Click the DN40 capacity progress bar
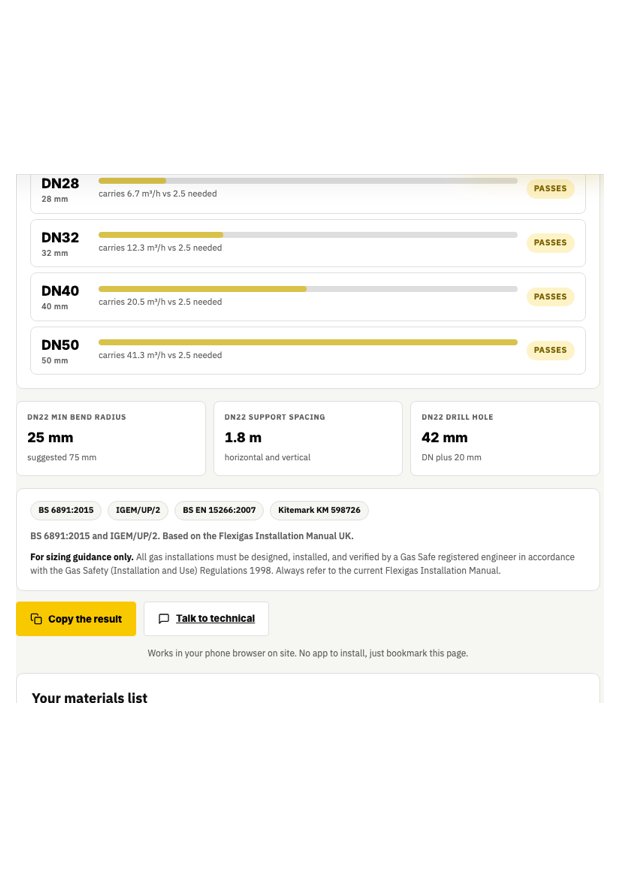 [x=308, y=289]
